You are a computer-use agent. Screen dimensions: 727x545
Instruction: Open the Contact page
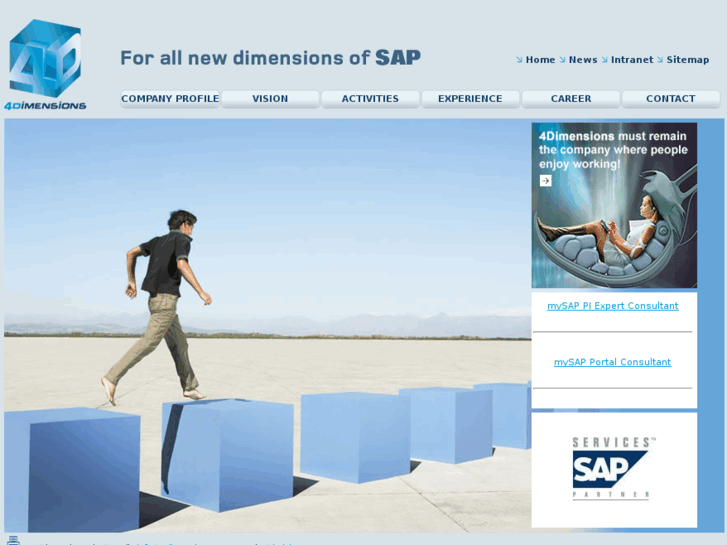click(x=670, y=99)
